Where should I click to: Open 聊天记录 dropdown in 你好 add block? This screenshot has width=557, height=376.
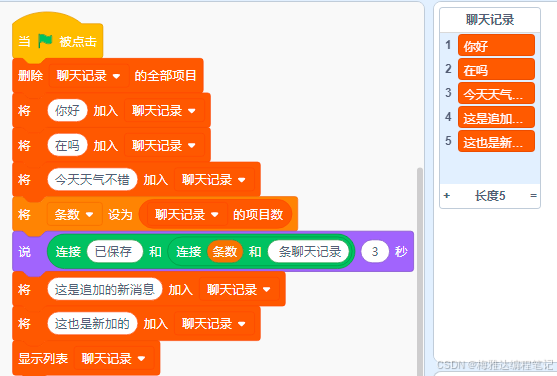pyautogui.click(x=164, y=111)
